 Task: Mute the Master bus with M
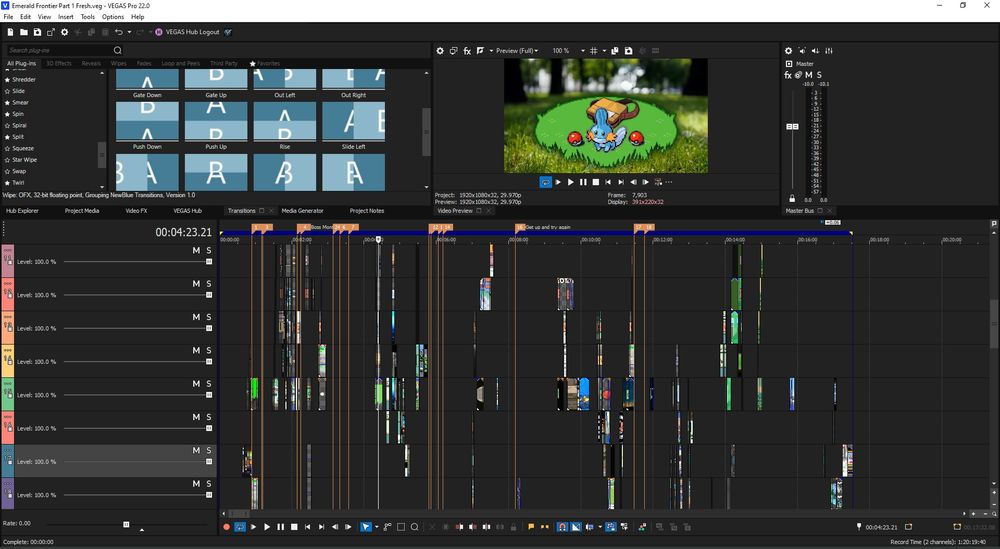(809, 75)
